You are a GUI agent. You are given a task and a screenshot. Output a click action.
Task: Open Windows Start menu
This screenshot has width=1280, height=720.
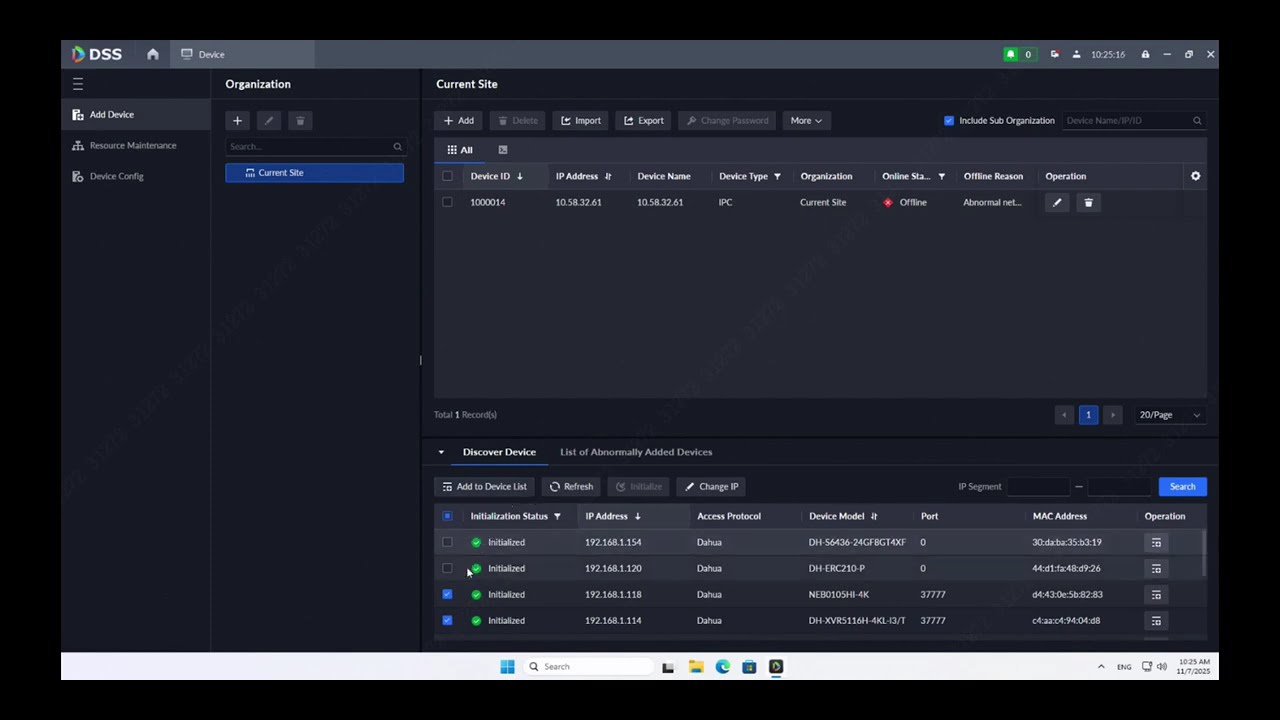tap(507, 666)
